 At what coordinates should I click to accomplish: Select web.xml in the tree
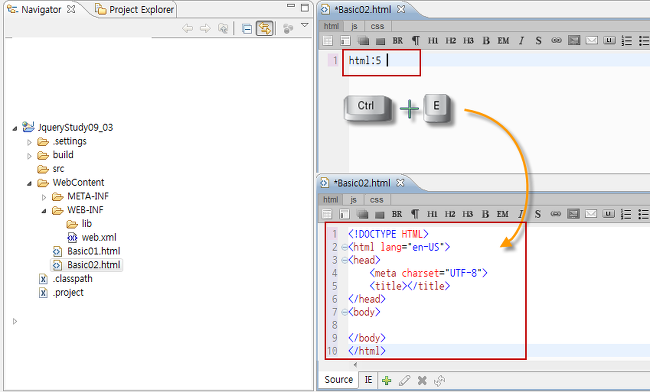point(92,237)
